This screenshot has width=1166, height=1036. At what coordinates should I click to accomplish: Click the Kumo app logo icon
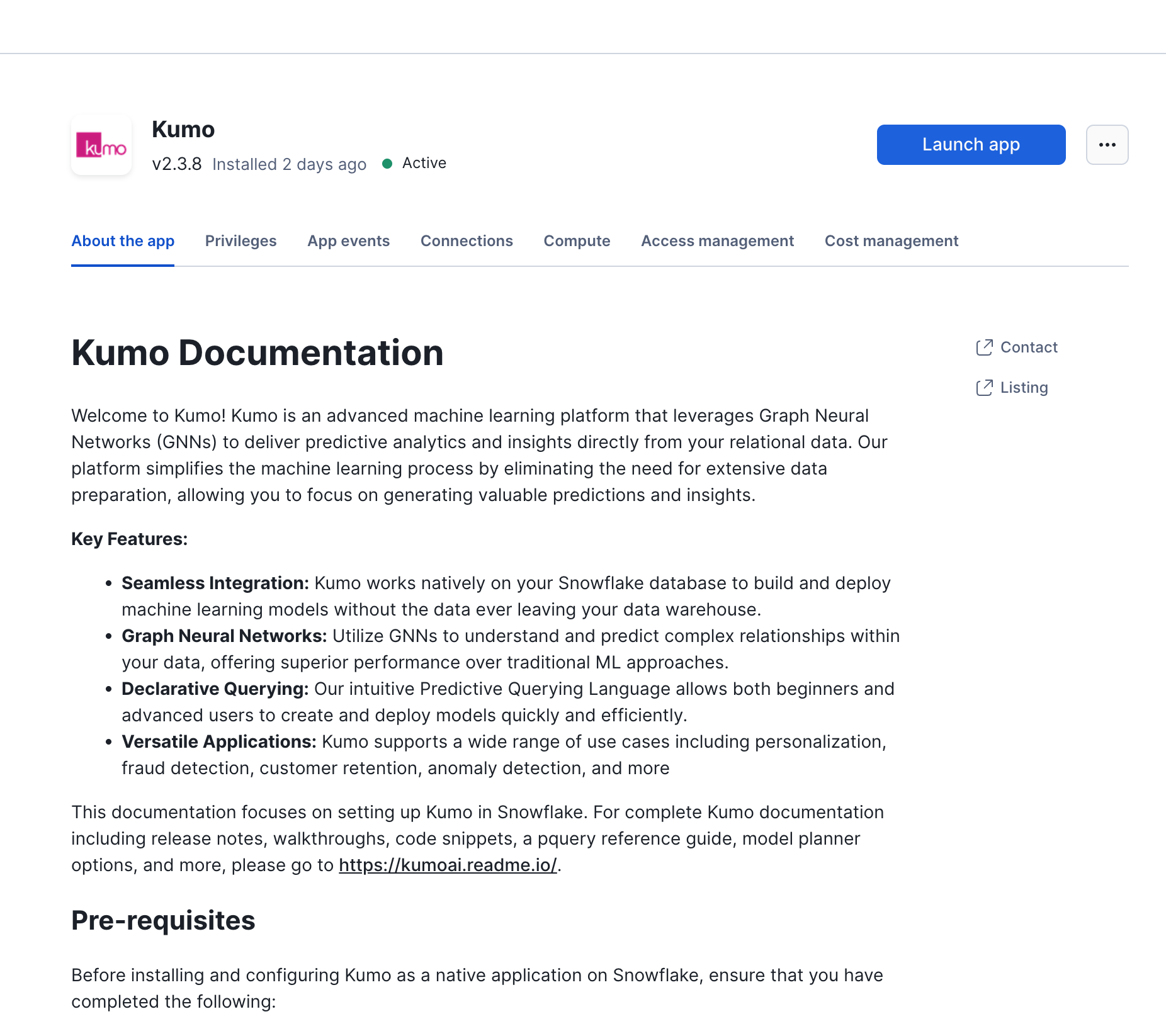coord(101,145)
